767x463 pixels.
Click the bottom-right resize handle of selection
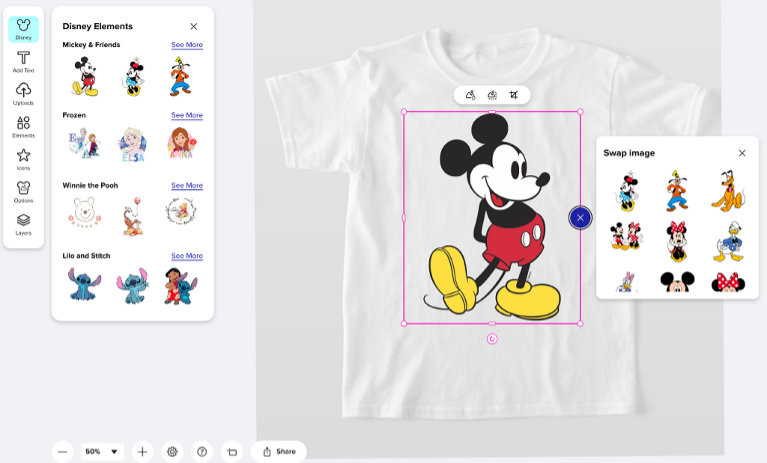click(x=581, y=324)
